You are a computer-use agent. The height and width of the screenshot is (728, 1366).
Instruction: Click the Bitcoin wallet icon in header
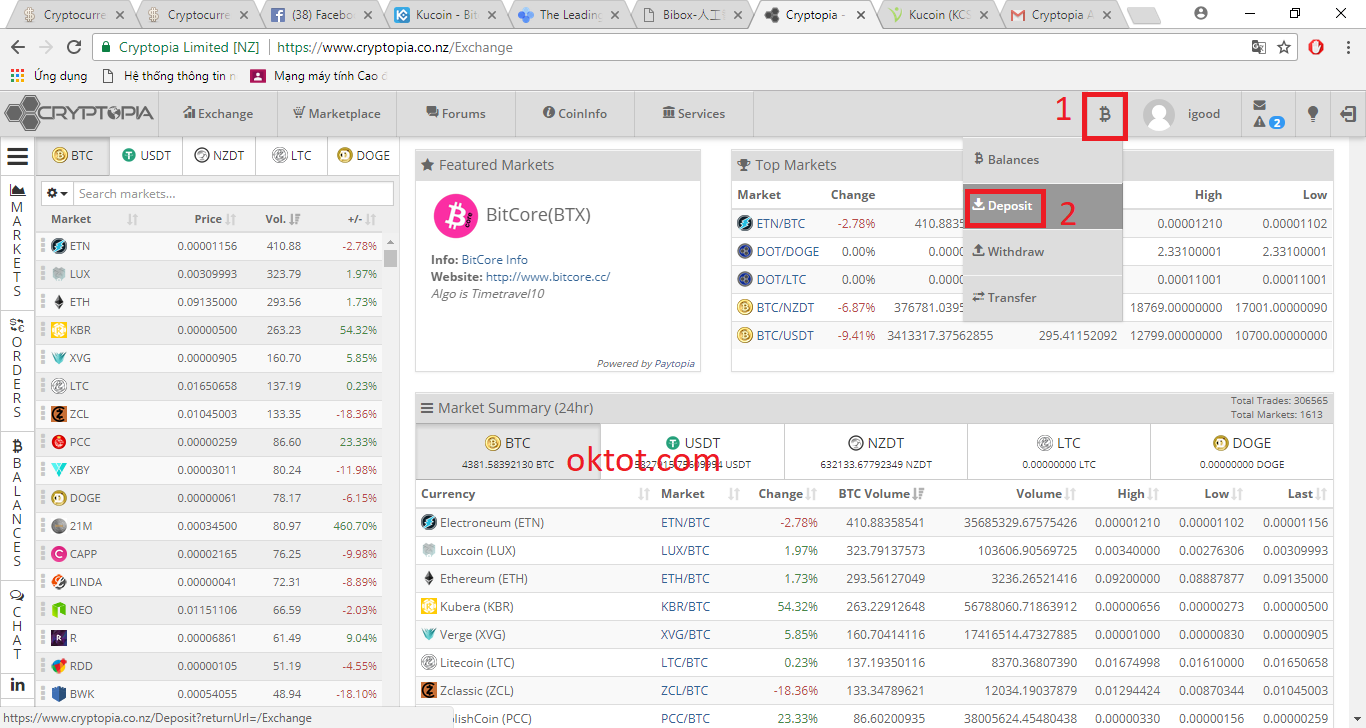(x=1104, y=114)
